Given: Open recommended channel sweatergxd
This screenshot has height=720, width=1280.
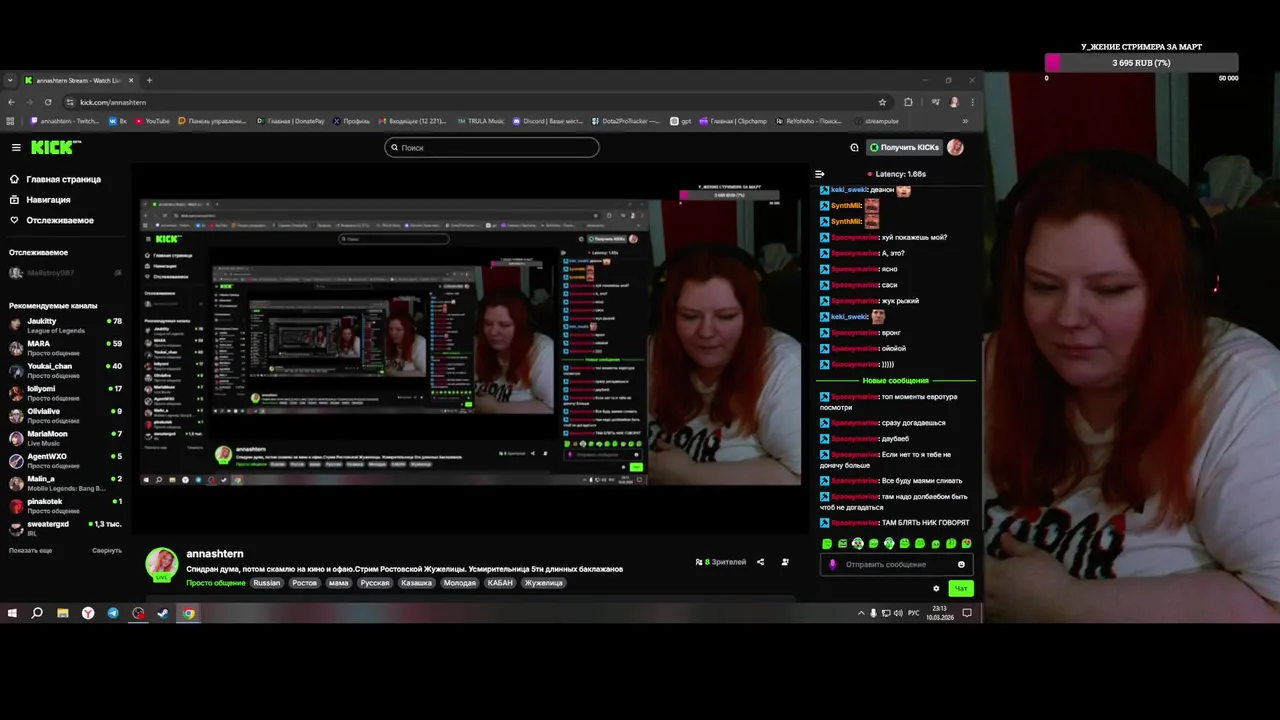Looking at the screenshot, I should click(x=65, y=528).
